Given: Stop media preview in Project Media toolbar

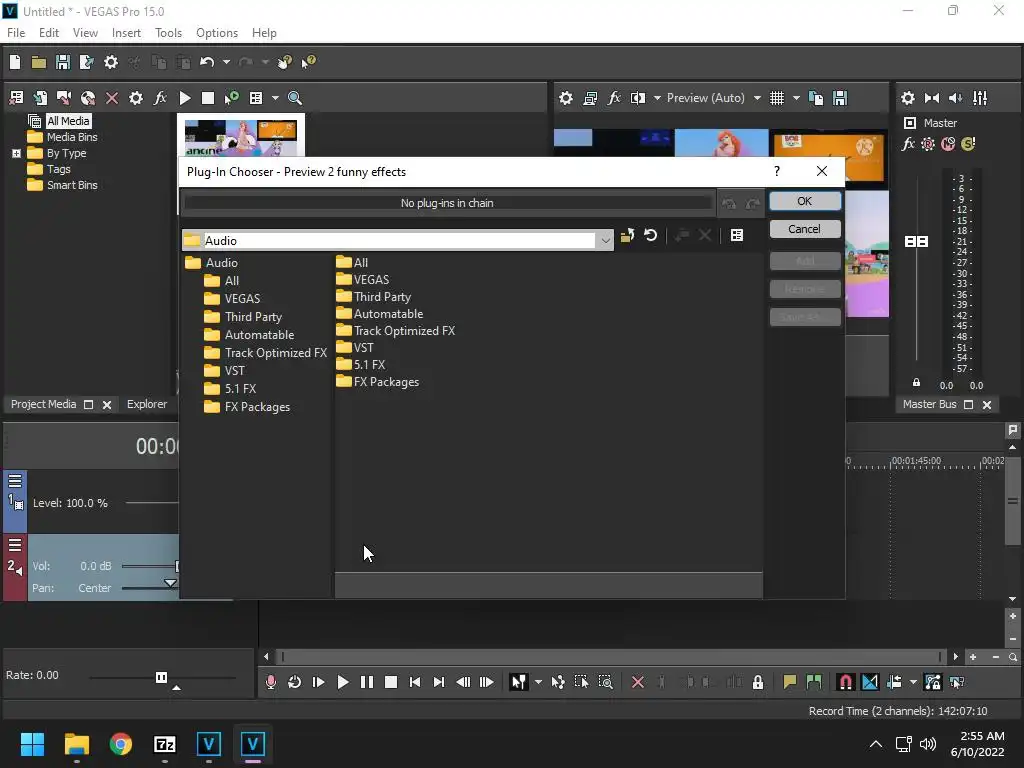Looking at the screenshot, I should (208, 98).
